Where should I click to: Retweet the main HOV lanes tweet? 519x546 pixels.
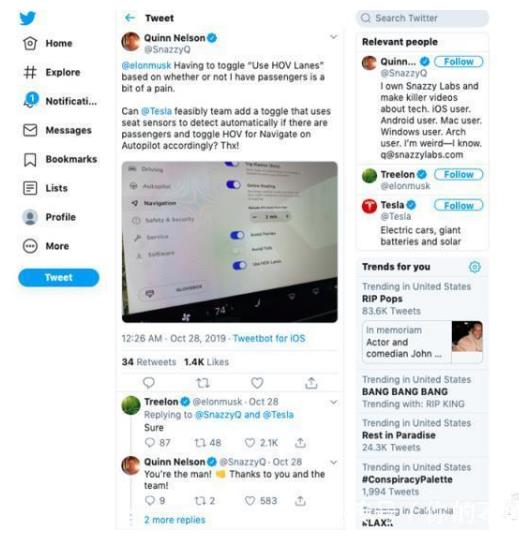(x=203, y=383)
